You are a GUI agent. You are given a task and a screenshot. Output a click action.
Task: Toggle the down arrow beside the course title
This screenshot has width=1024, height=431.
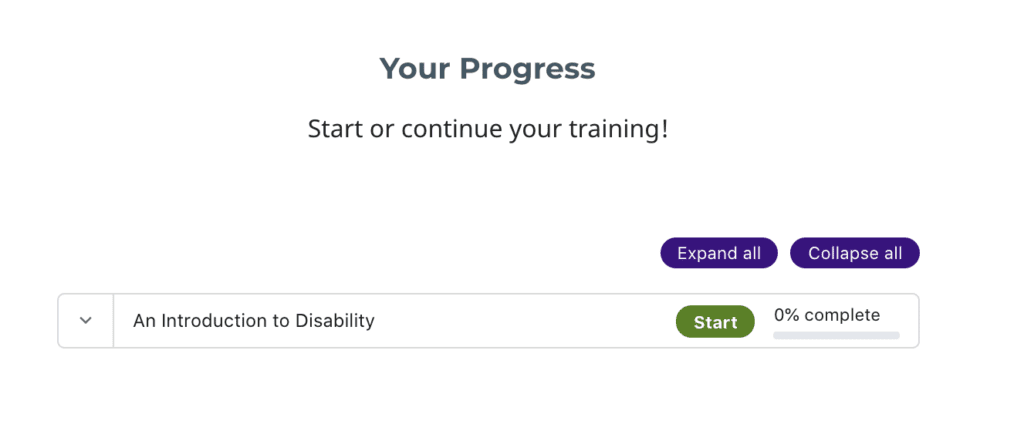pyautogui.click(x=86, y=321)
